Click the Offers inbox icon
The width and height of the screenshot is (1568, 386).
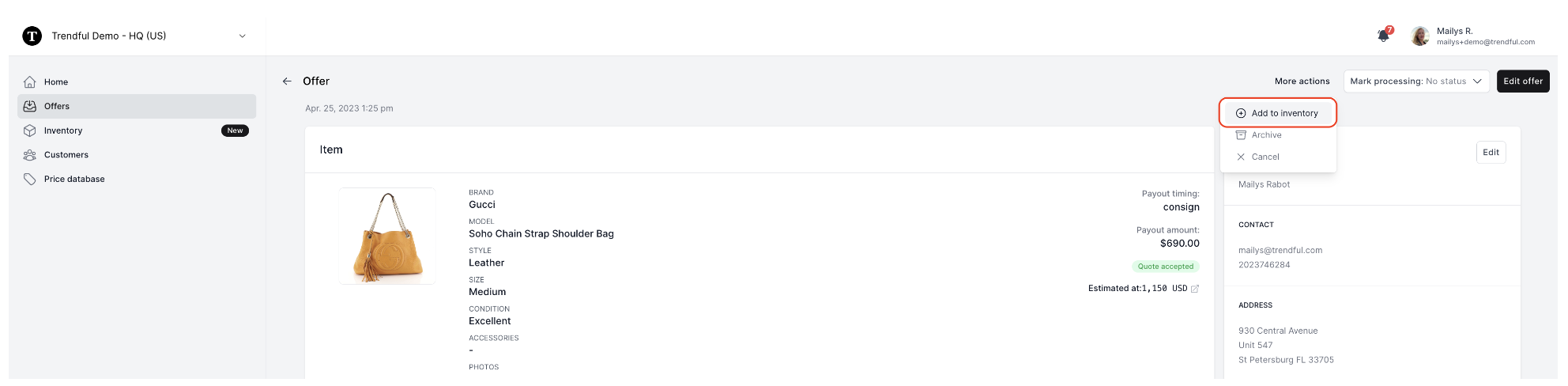click(30, 106)
